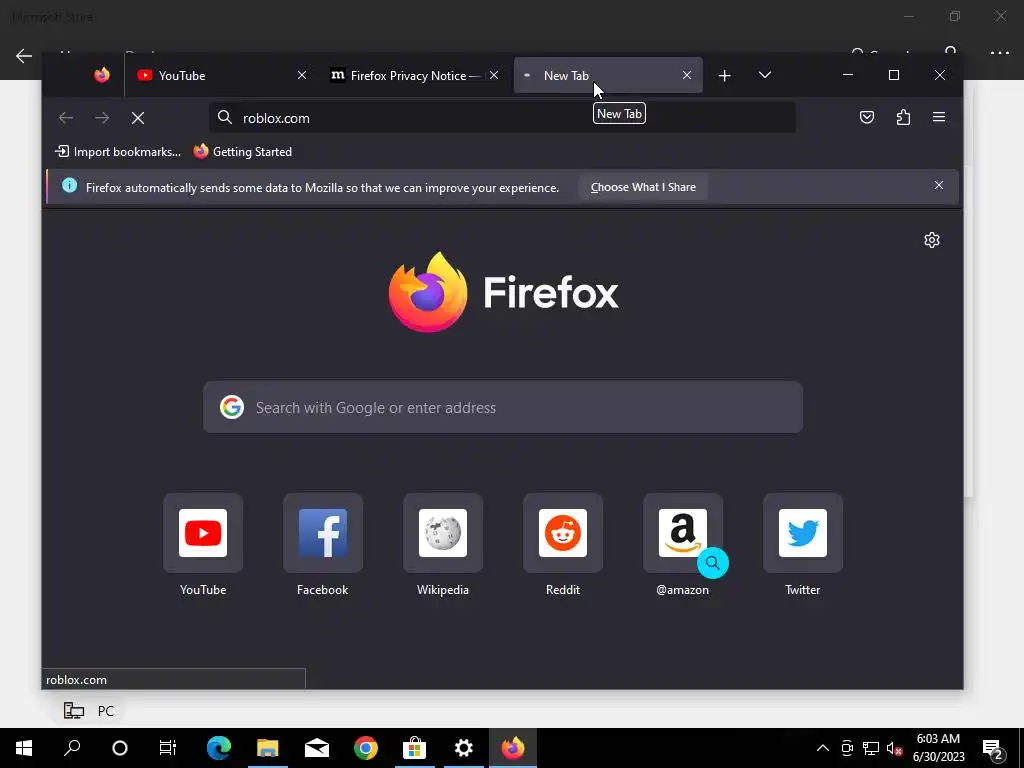This screenshot has width=1024, height=768.
Task: Minimize the Firefox window
Action: (848, 75)
